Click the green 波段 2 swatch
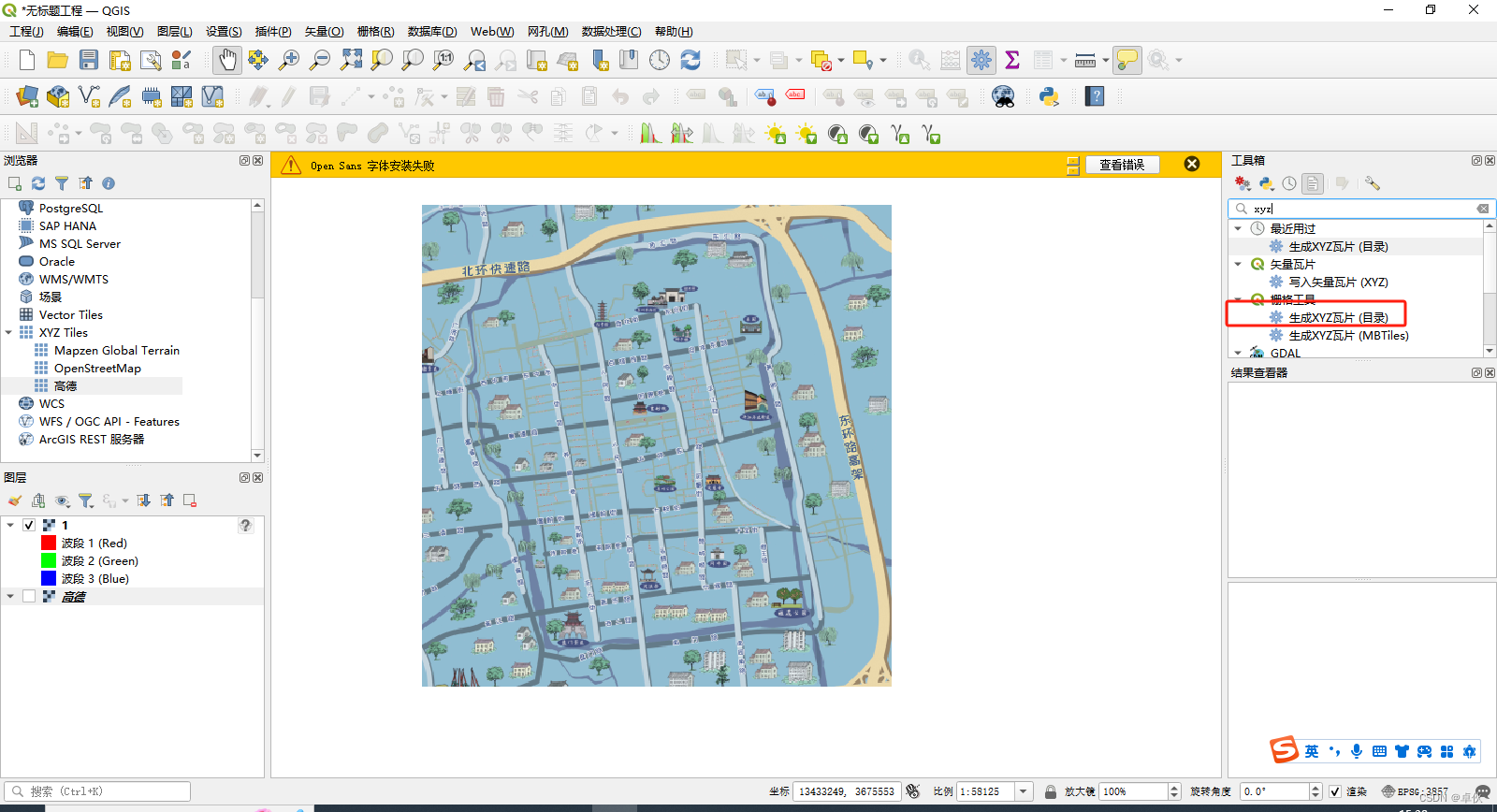Screen dimensions: 1497x812 (x=49, y=561)
